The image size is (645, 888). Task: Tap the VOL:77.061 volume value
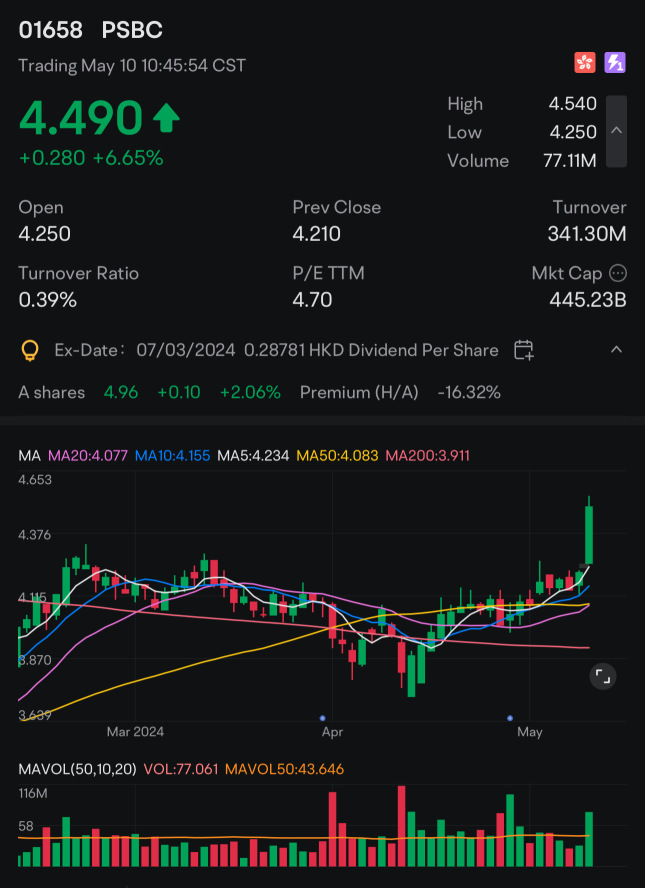point(181,769)
